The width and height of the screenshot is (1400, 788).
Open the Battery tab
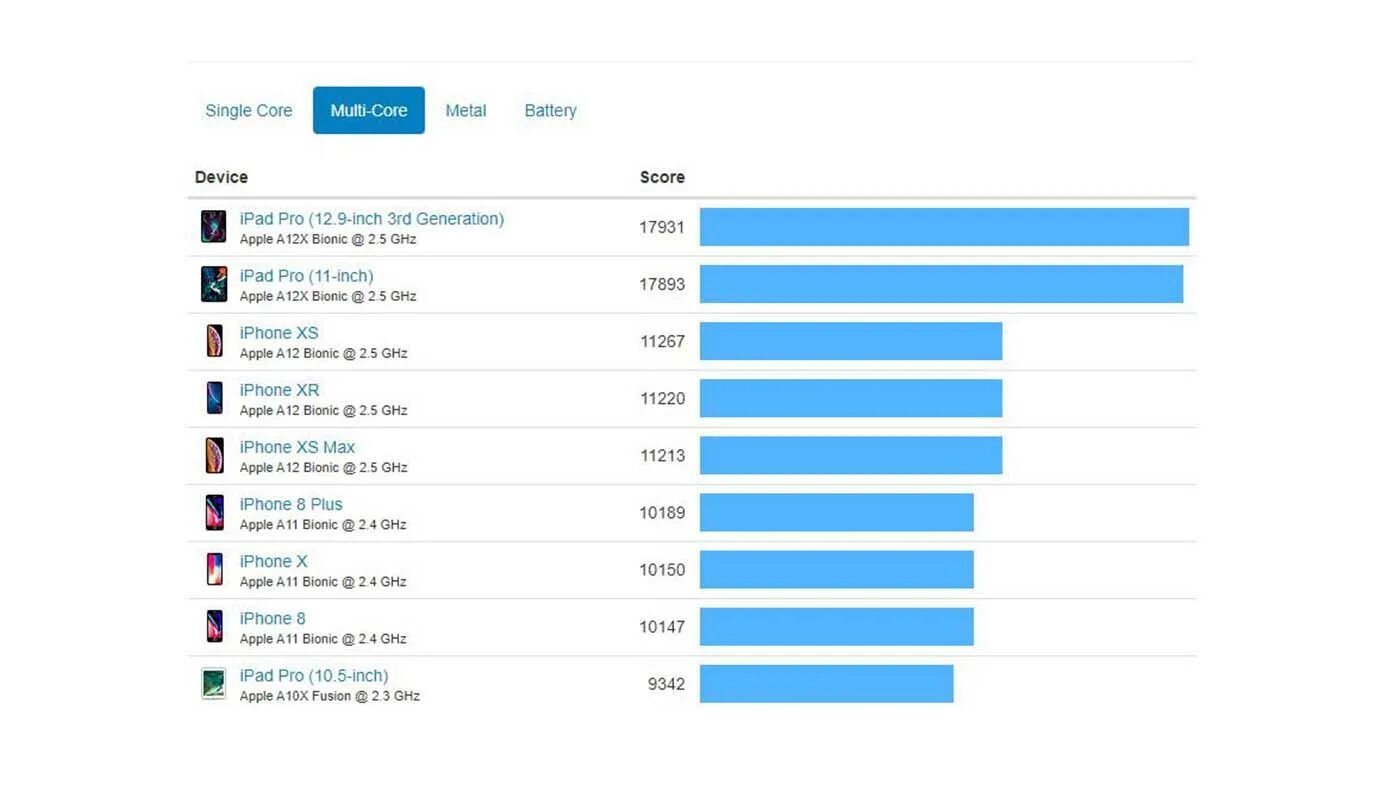(550, 111)
